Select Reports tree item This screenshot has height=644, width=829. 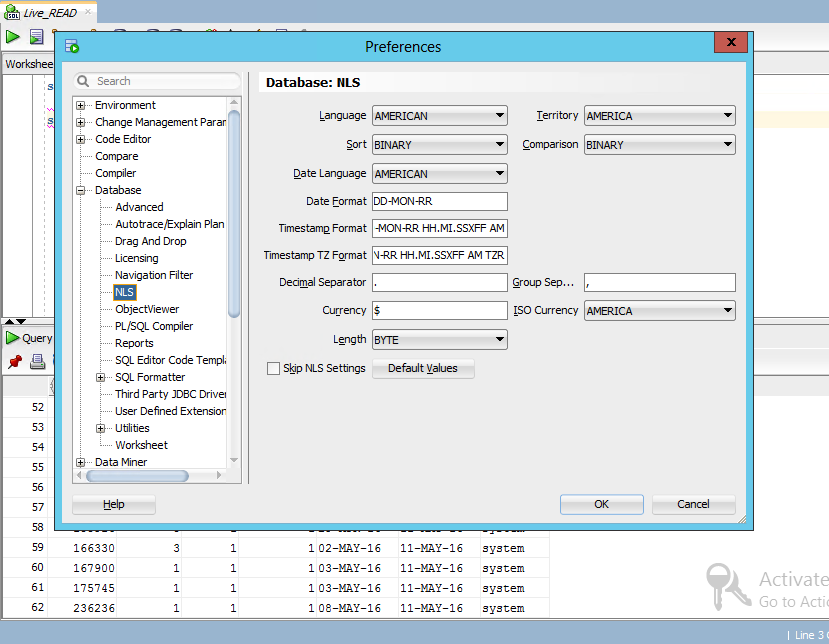(x=134, y=343)
